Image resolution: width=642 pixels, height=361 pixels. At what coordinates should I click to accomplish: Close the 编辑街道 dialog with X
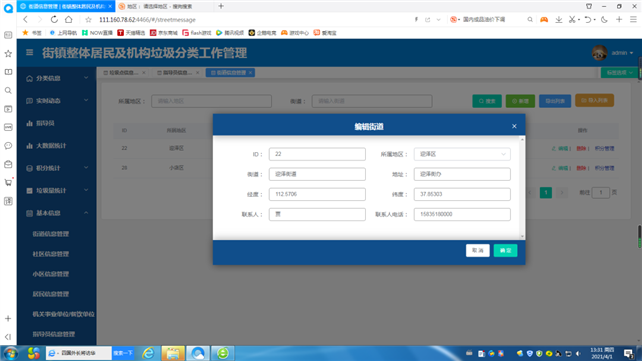514,126
